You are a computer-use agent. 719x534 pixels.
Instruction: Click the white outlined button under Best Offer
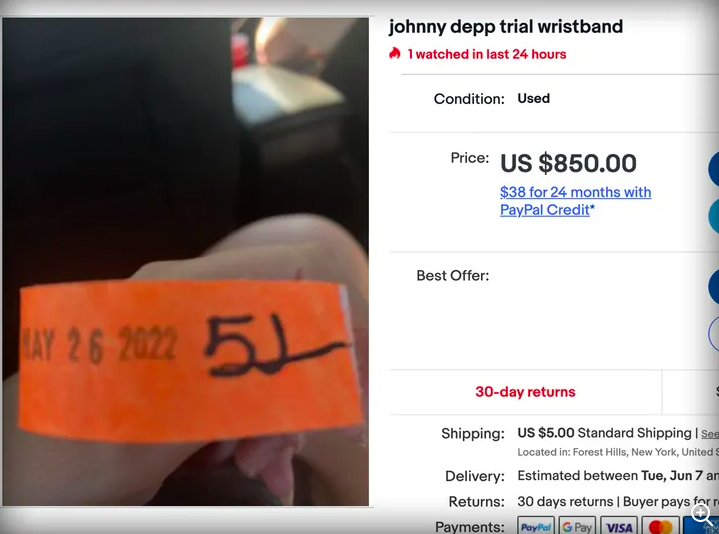714,334
